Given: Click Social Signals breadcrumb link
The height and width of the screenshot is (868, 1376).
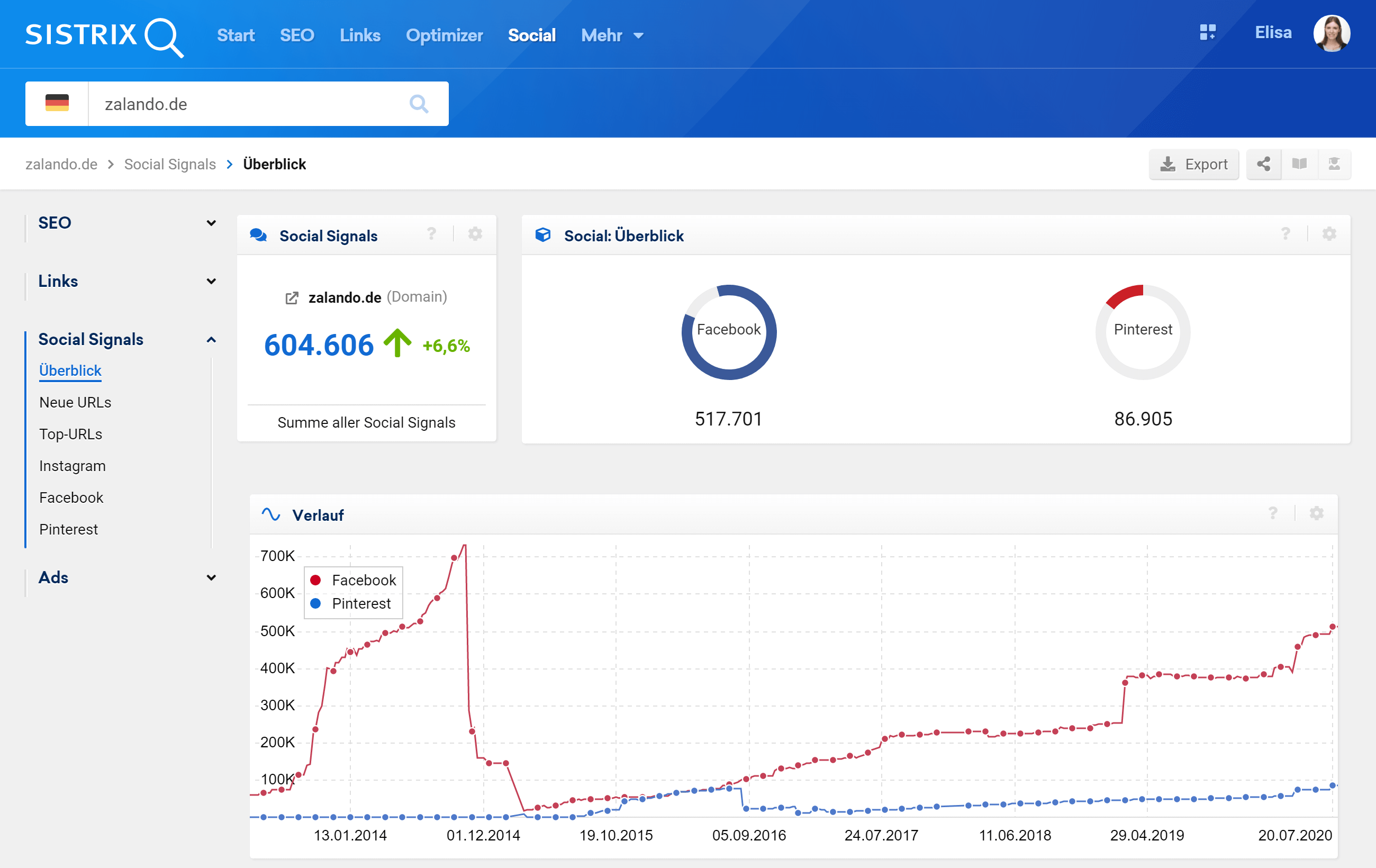Looking at the screenshot, I should (170, 165).
